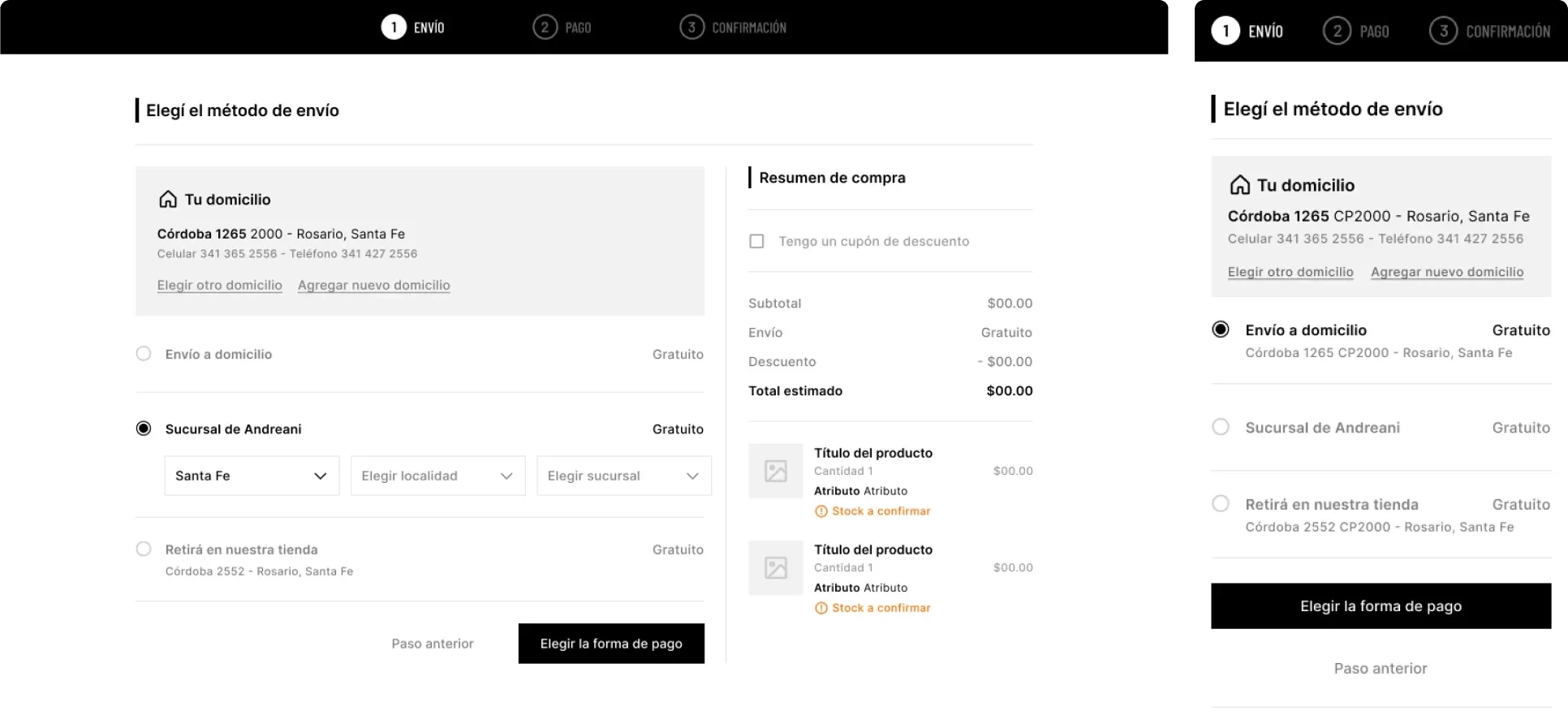Open the Elegir localidad dropdown
Screen dimensions: 1568x724
437,476
